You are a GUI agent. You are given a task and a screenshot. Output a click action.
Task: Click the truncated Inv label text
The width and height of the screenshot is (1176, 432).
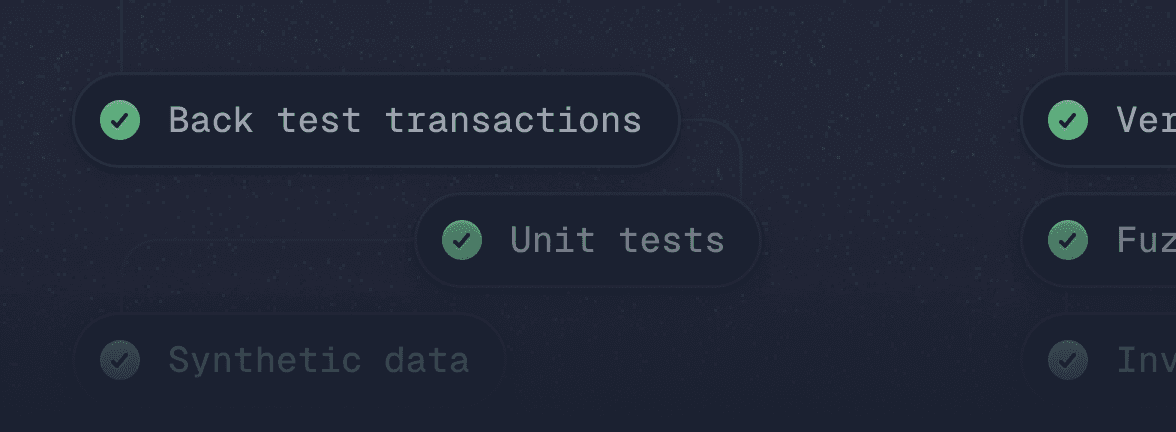click(1145, 360)
